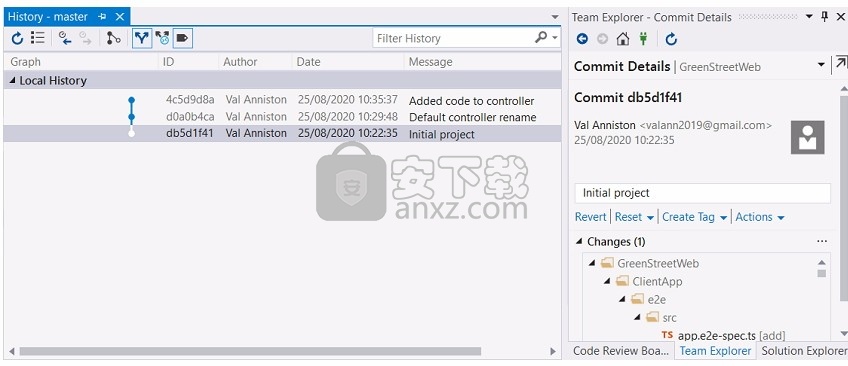
Task: Refresh the History view
Action: (x=17, y=38)
